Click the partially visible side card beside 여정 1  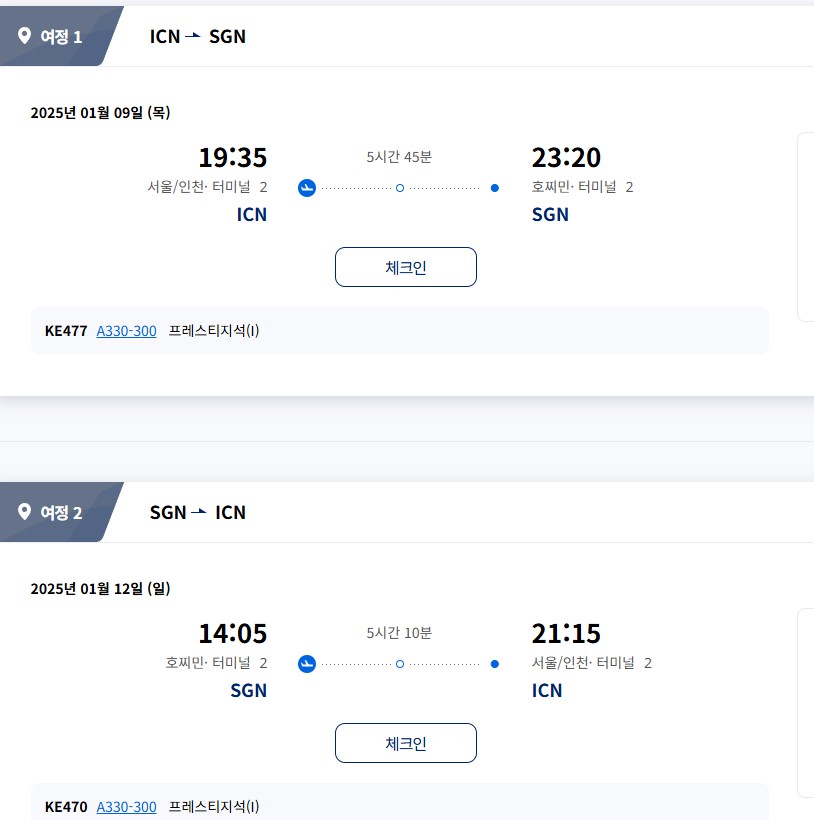click(x=805, y=227)
